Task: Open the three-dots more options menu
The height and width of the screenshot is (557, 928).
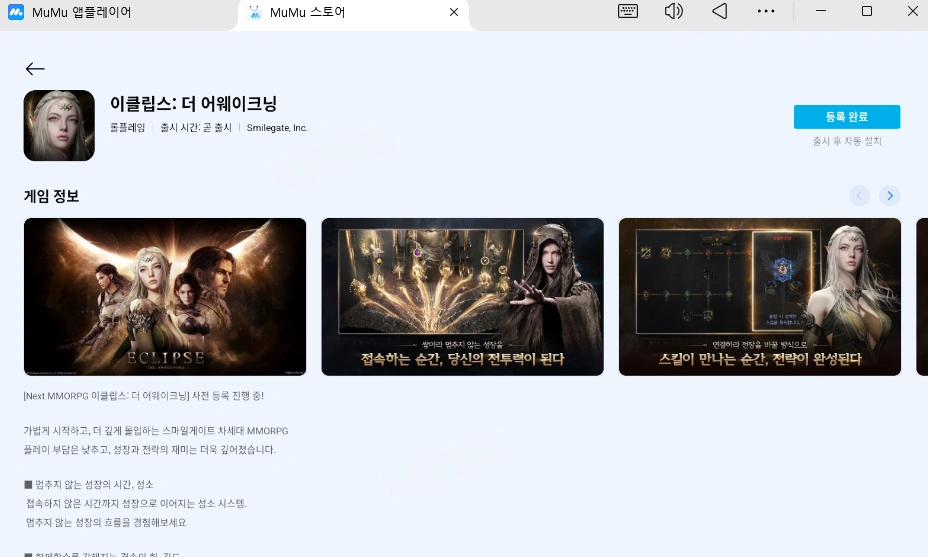Action: [766, 11]
